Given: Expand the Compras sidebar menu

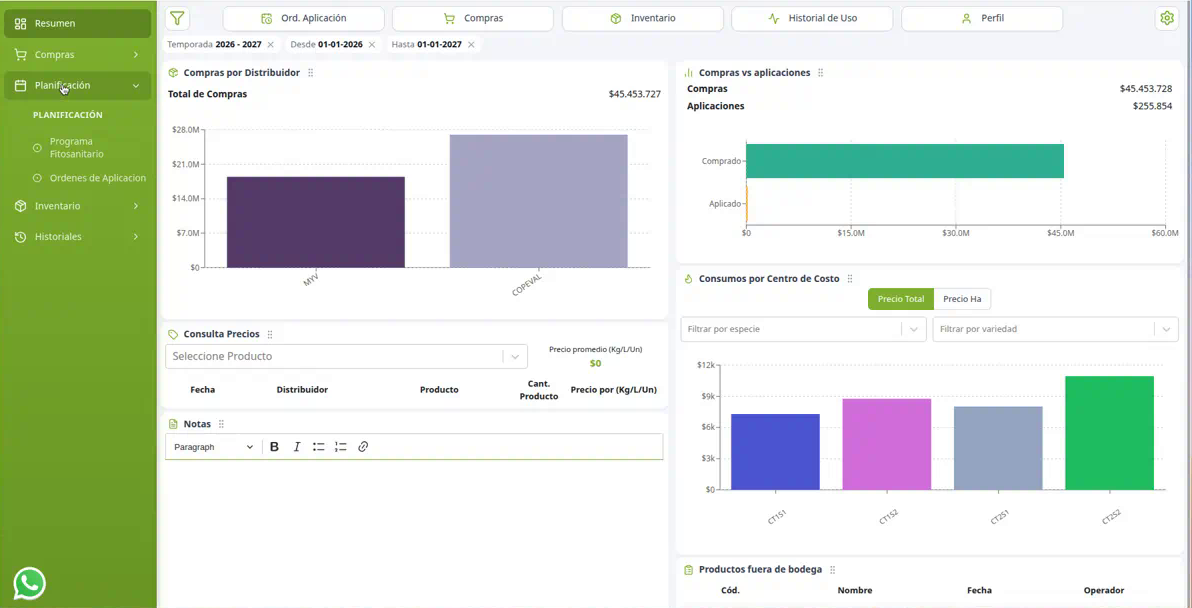Looking at the screenshot, I should coord(78,55).
